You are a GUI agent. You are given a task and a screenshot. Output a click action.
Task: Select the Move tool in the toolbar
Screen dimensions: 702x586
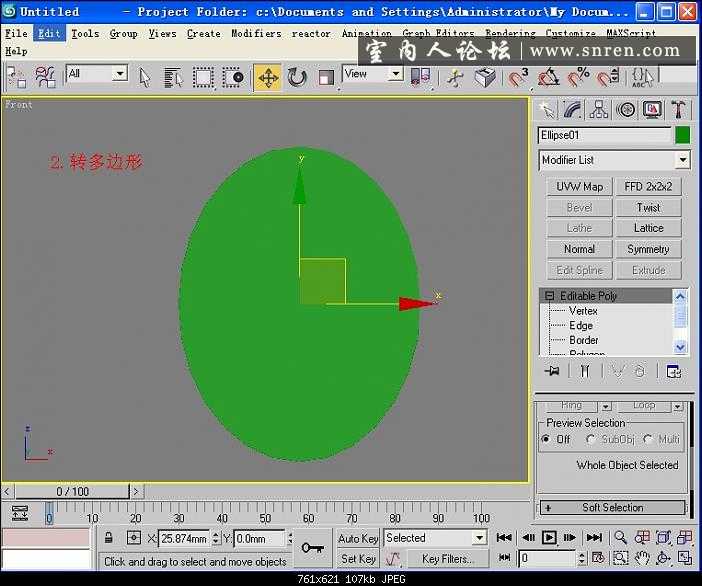tap(268, 77)
